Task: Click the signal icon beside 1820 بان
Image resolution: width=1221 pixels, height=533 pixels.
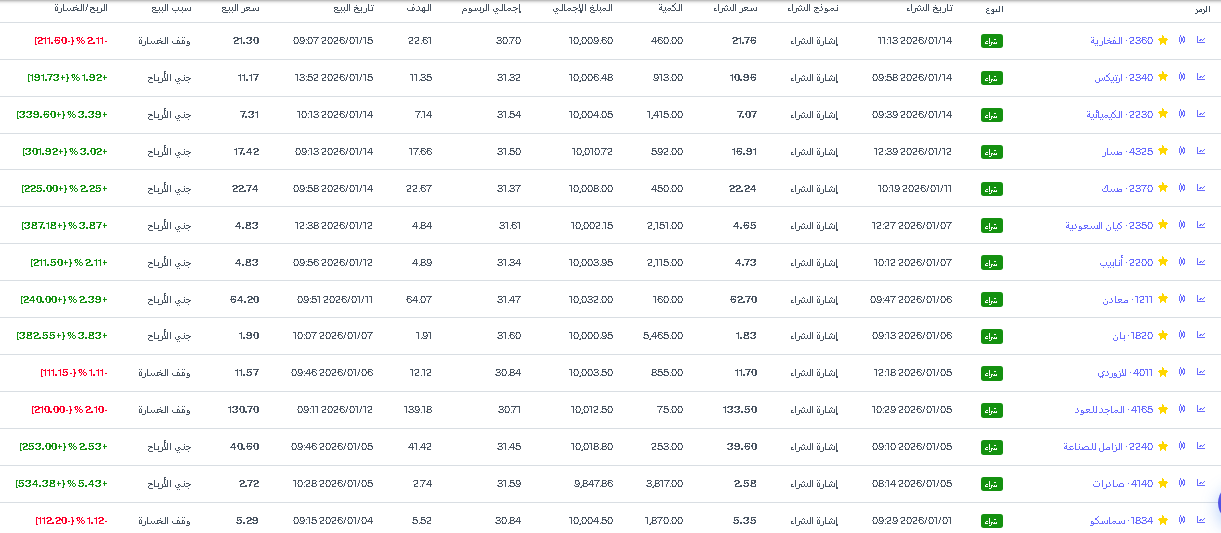Action: point(1182,336)
